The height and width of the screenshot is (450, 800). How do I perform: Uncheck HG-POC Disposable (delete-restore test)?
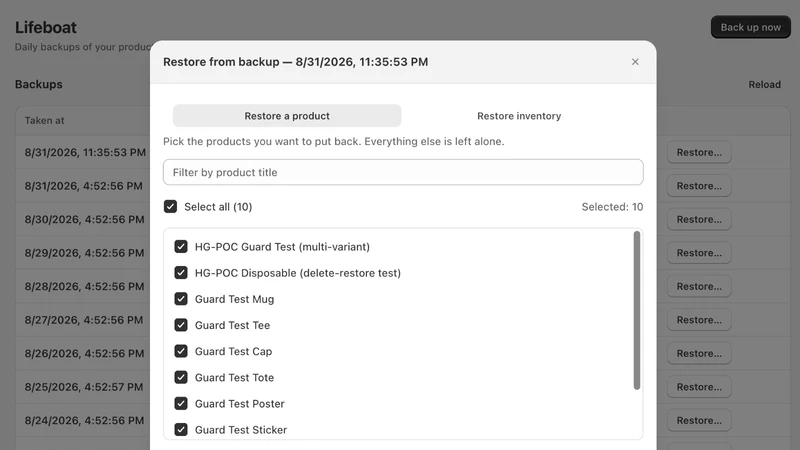(x=181, y=273)
